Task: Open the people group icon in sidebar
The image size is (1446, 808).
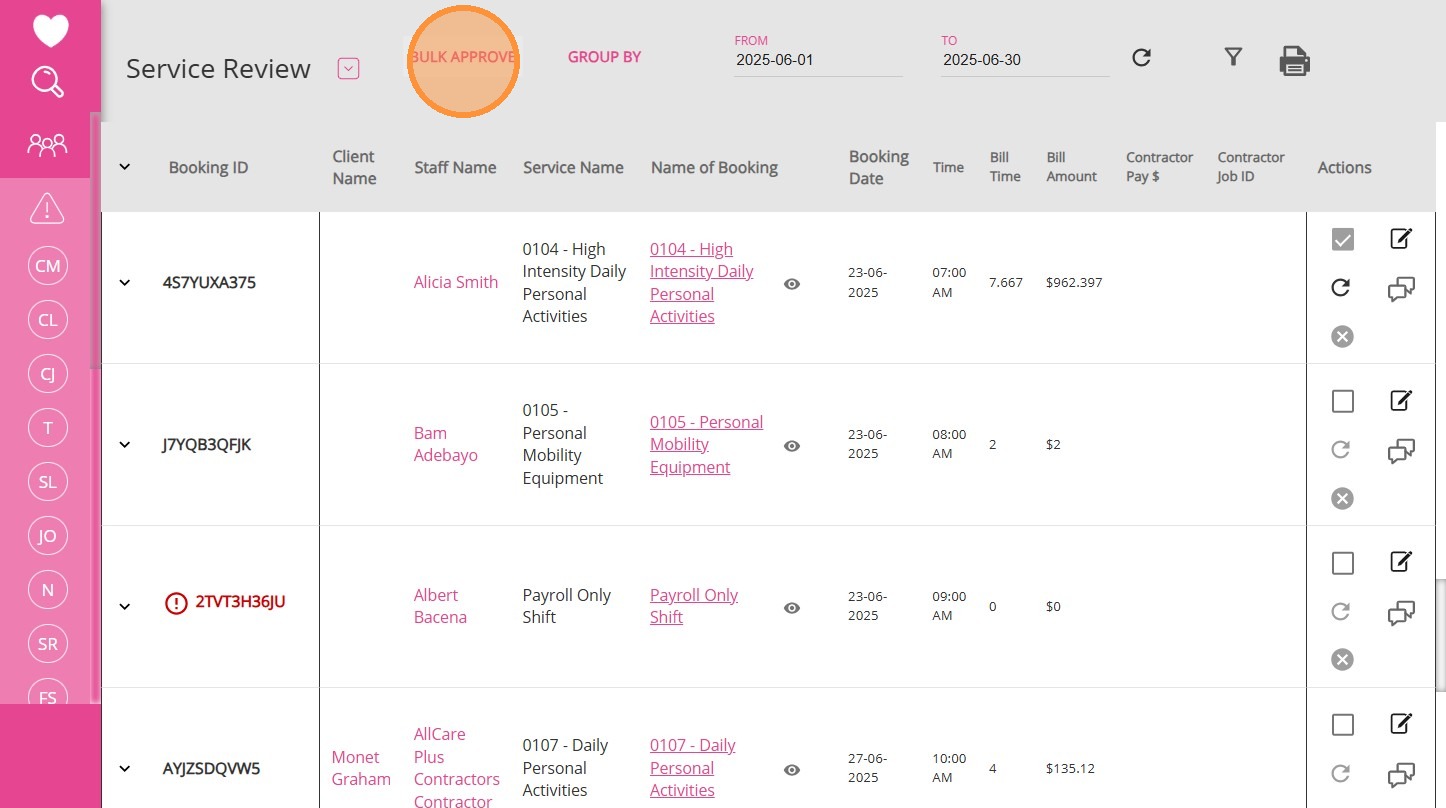Action: pos(47,146)
